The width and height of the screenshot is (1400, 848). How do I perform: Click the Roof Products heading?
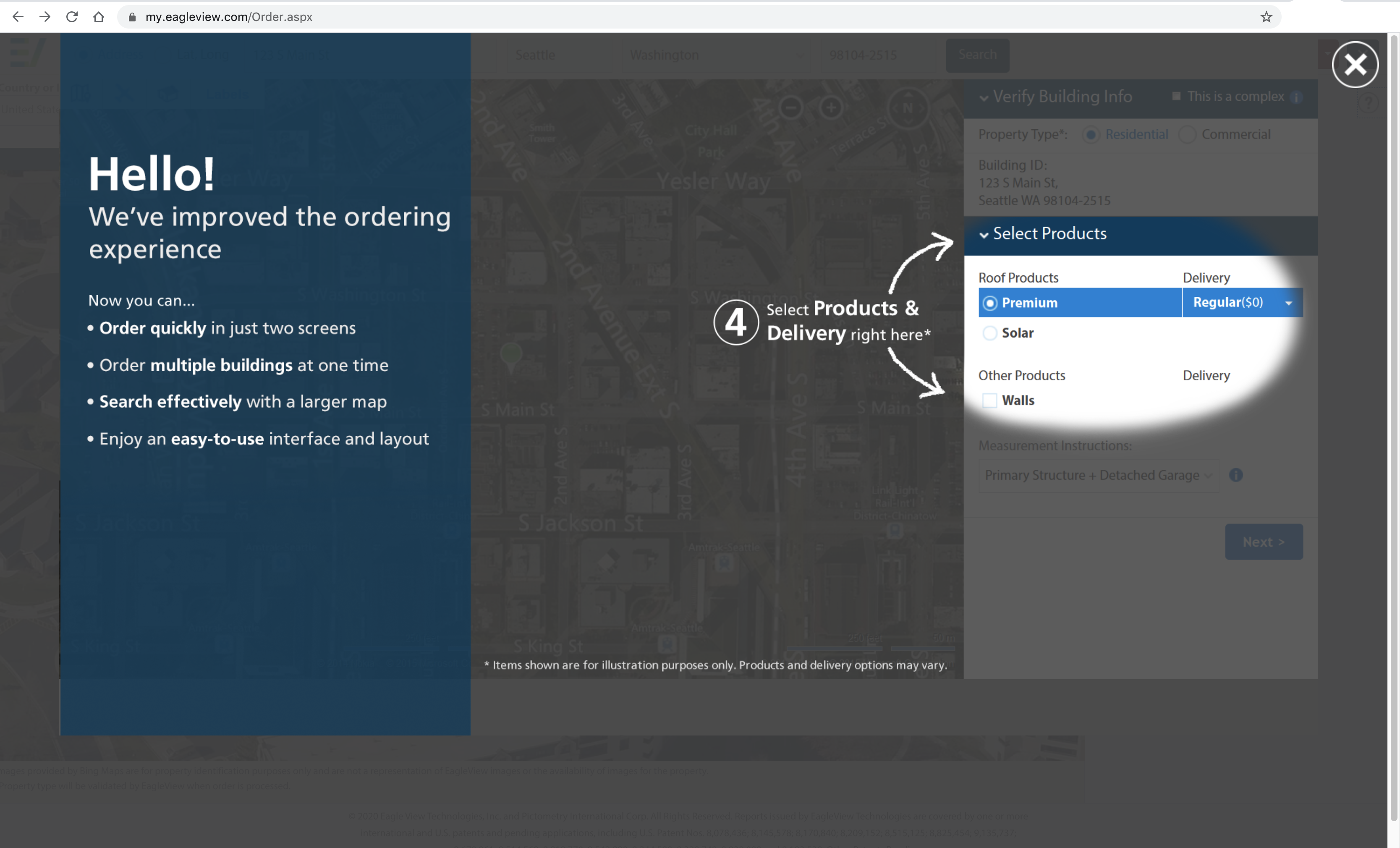(1018, 278)
